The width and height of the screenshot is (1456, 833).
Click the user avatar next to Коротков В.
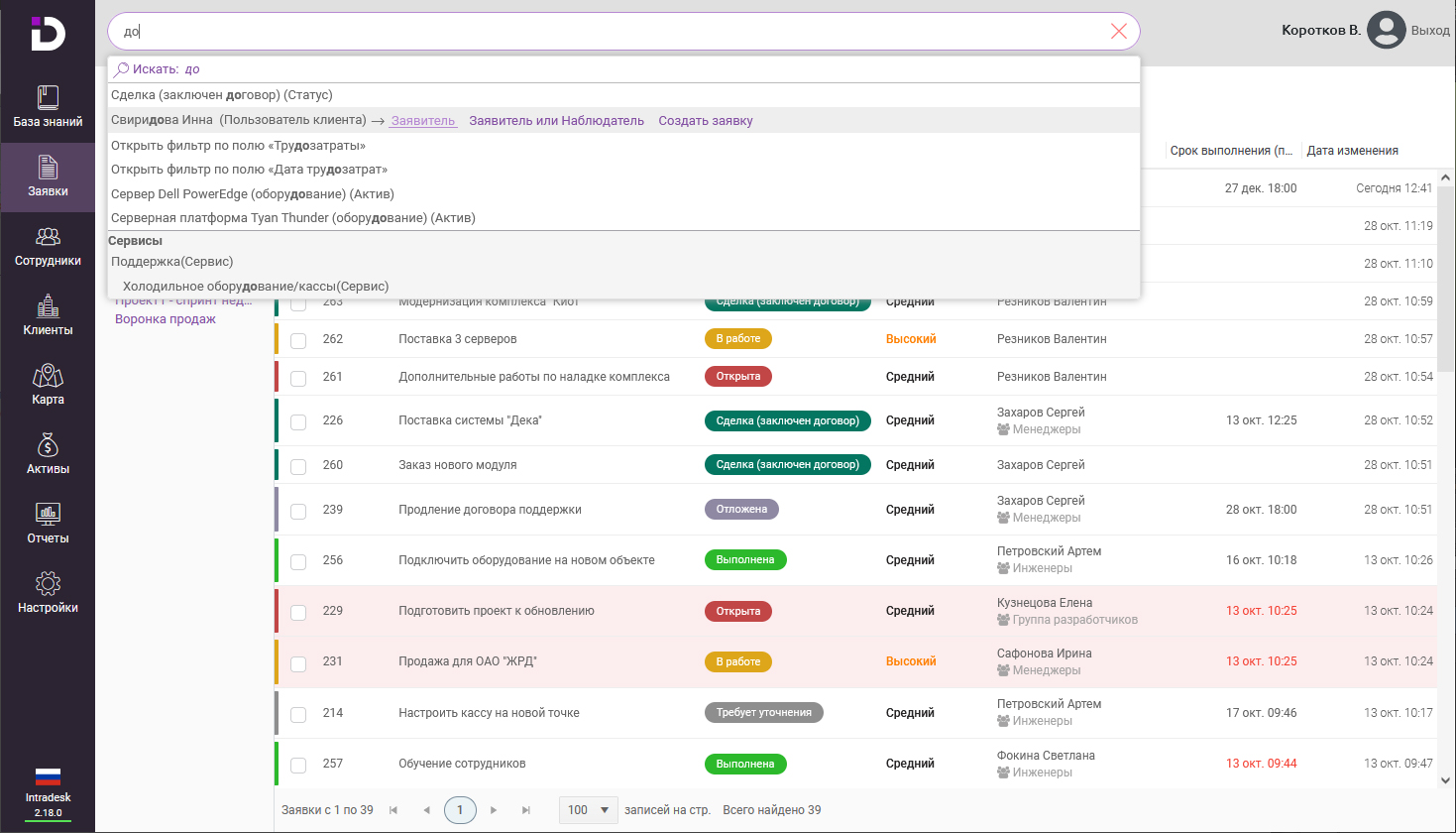point(1386,30)
